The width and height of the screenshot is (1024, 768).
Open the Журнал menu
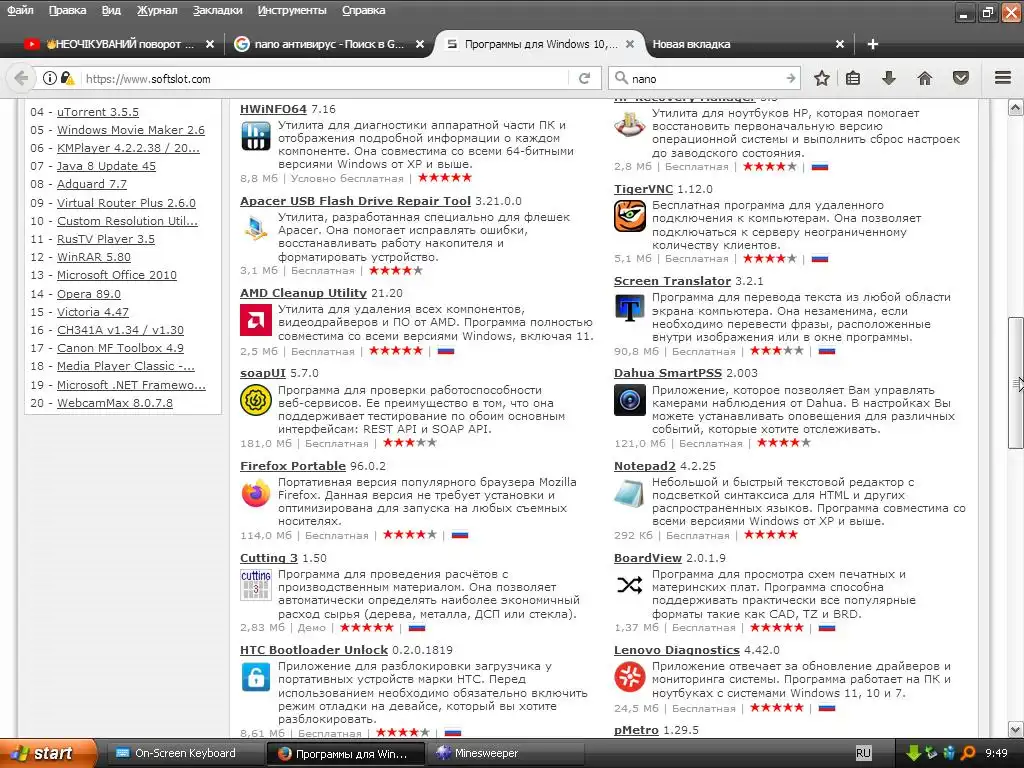point(157,10)
